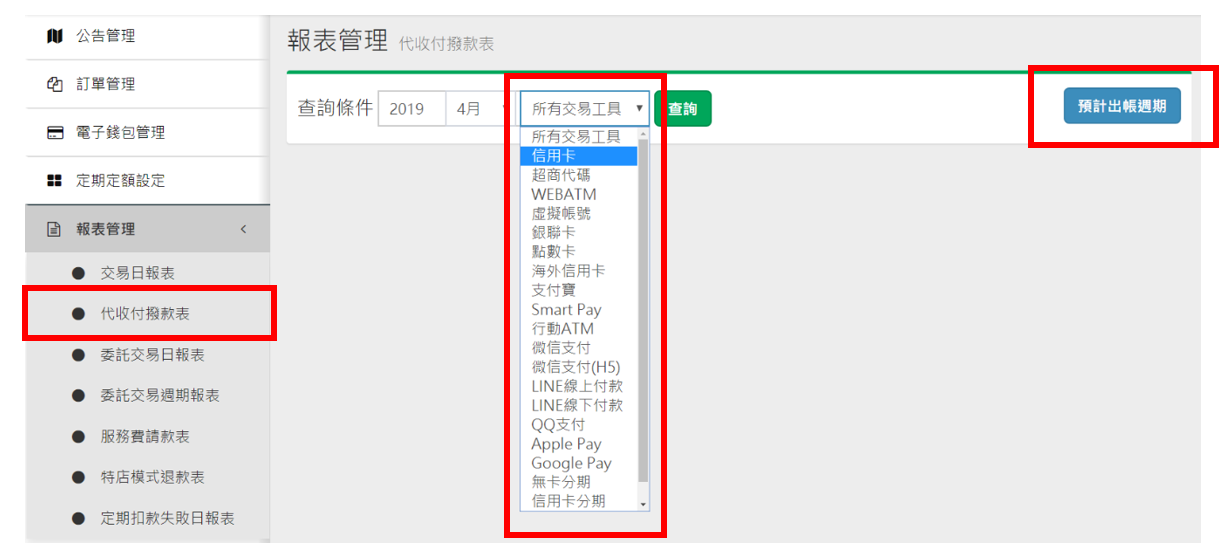
Task: Open the year dropdown showing 2019
Action: tap(411, 109)
